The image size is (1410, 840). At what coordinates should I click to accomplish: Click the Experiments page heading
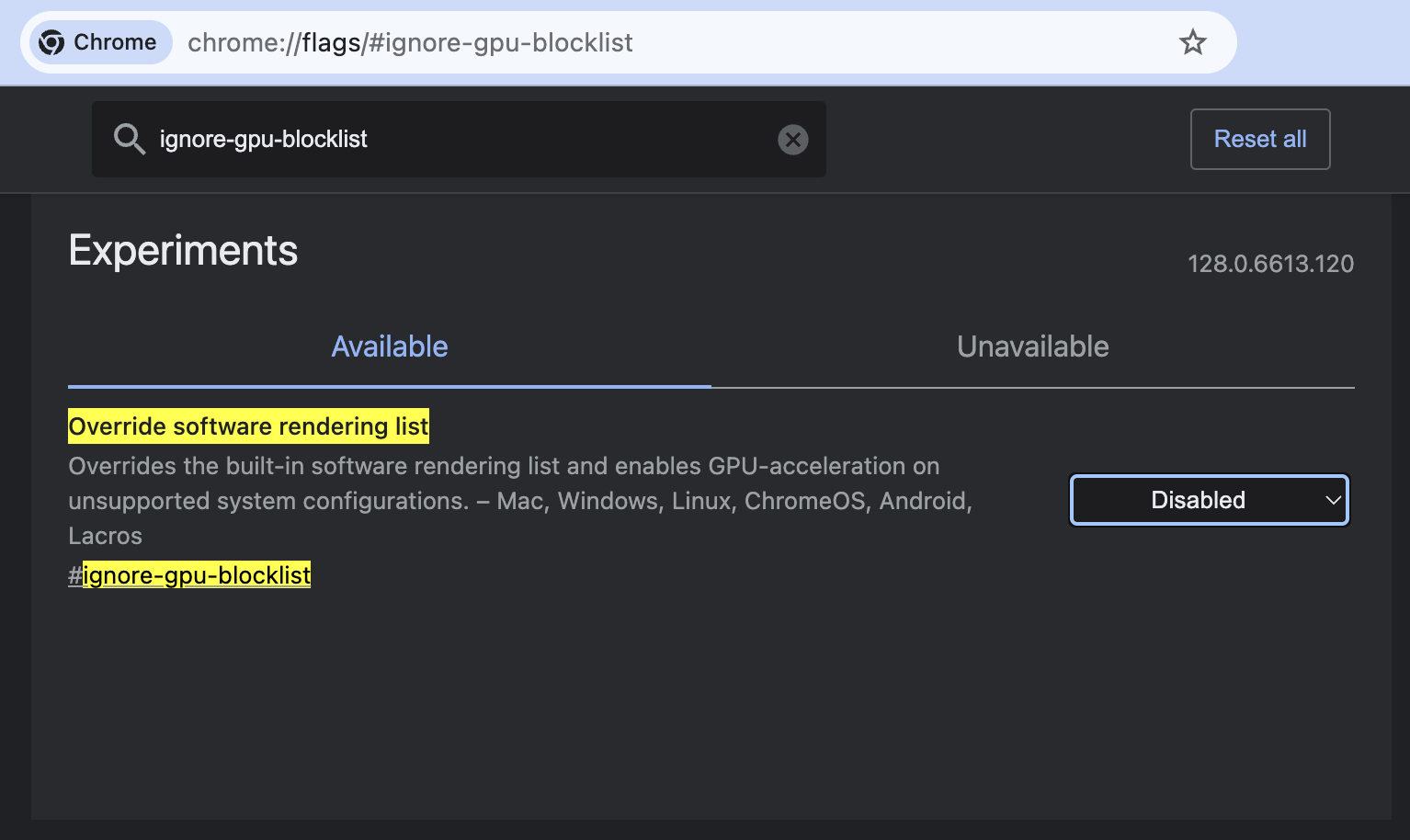tap(182, 249)
